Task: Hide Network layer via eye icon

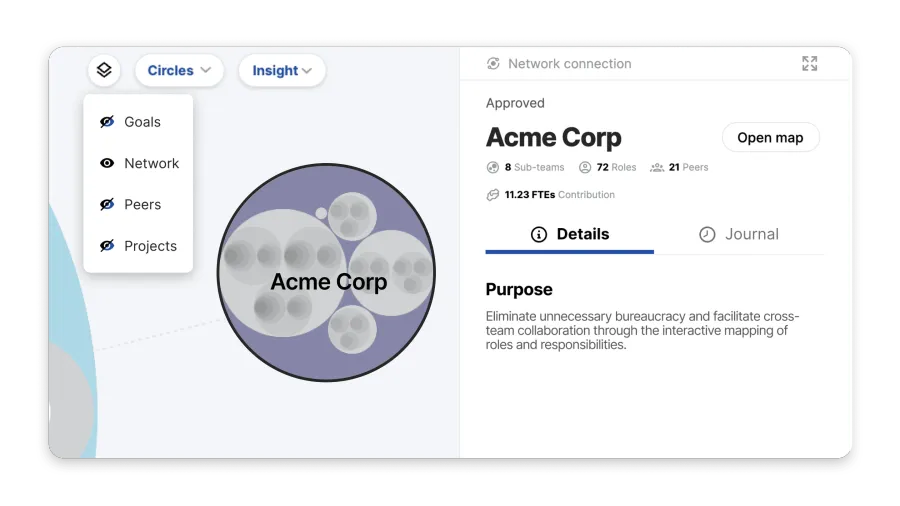Action: (107, 163)
